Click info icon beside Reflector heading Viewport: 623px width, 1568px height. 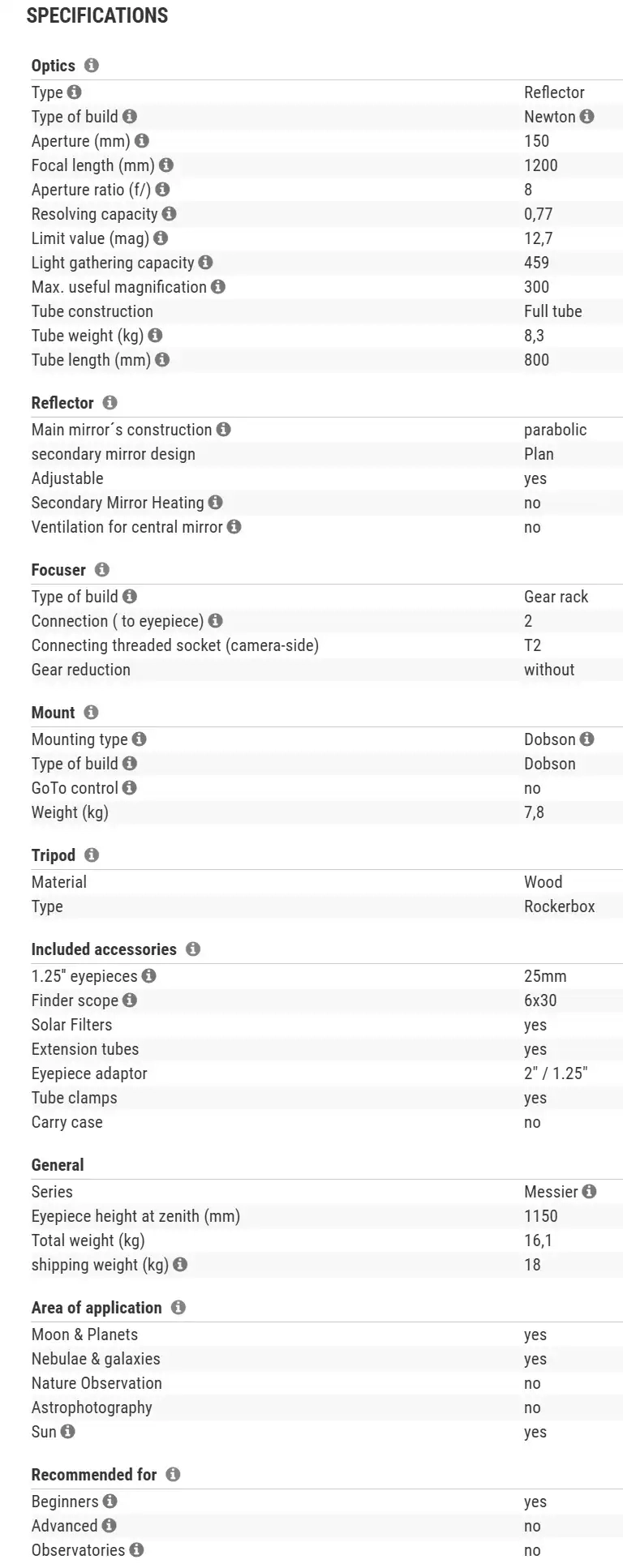110,403
